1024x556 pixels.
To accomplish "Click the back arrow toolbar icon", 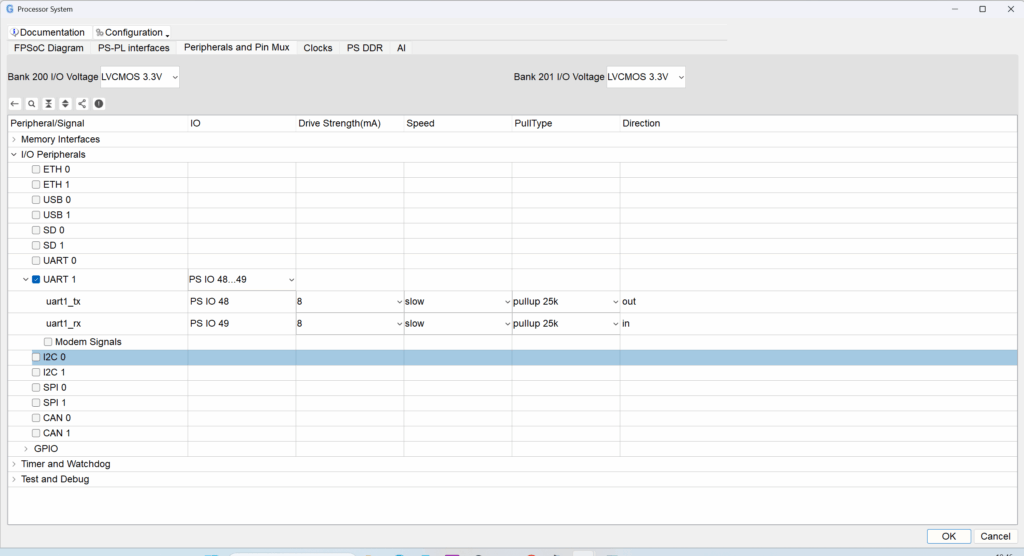I will [15, 104].
